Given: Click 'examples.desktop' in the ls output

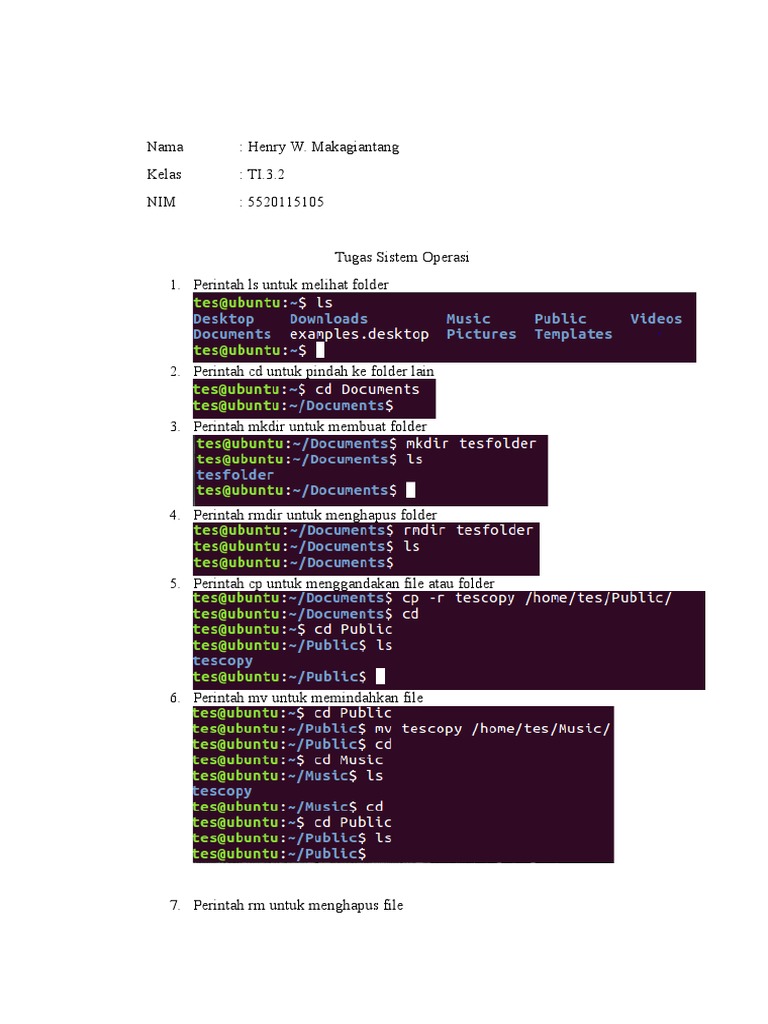Looking at the screenshot, I should point(359,334).
